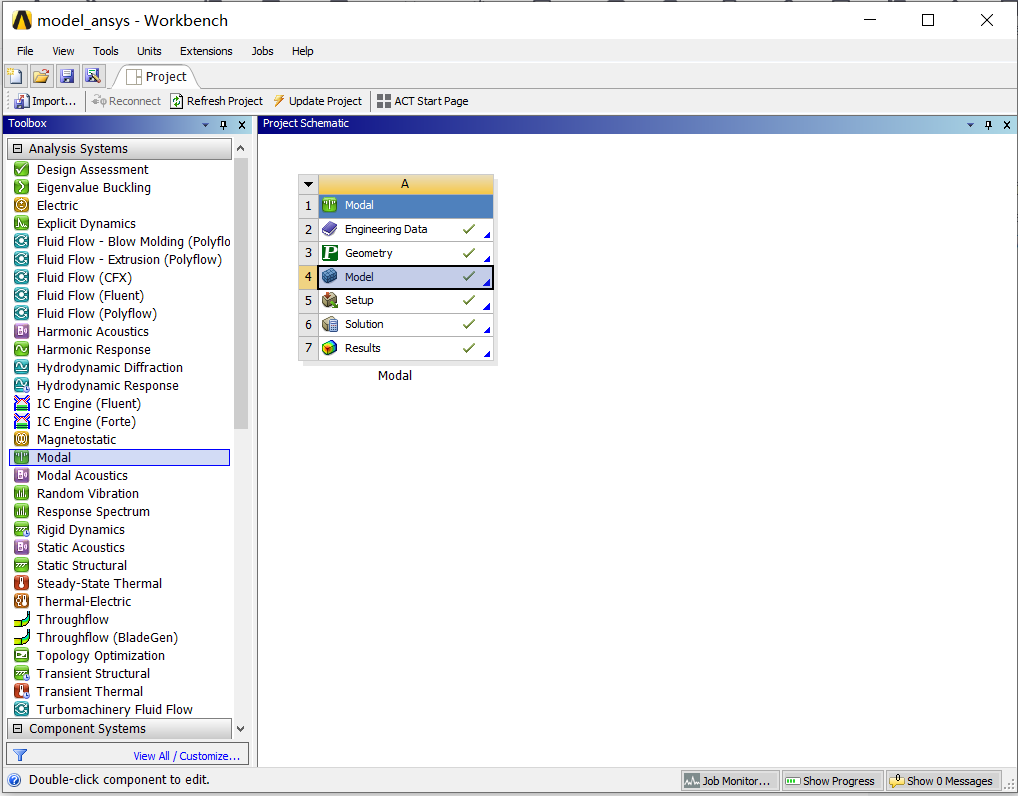Image resolution: width=1018 pixels, height=796 pixels.
Task: Click Show 0 Messages button
Action: coord(943,781)
